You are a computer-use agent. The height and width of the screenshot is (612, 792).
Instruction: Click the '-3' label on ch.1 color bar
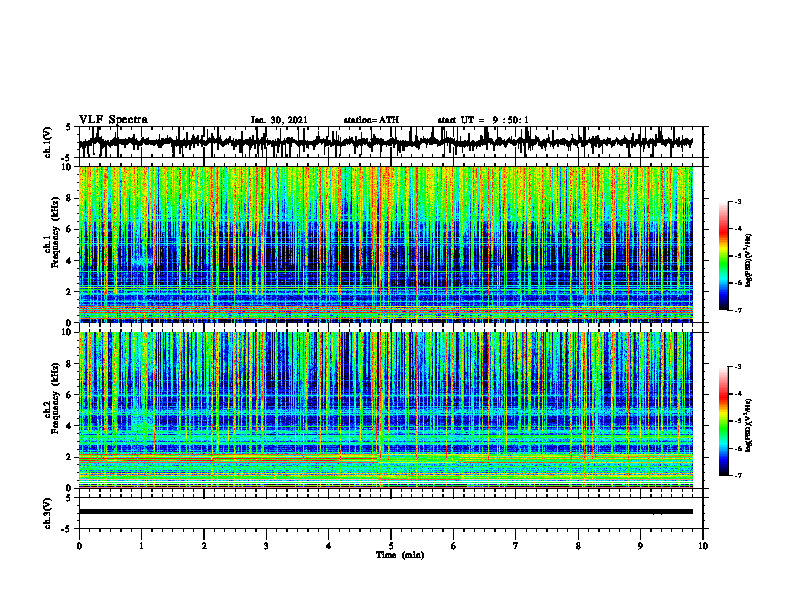pos(738,202)
